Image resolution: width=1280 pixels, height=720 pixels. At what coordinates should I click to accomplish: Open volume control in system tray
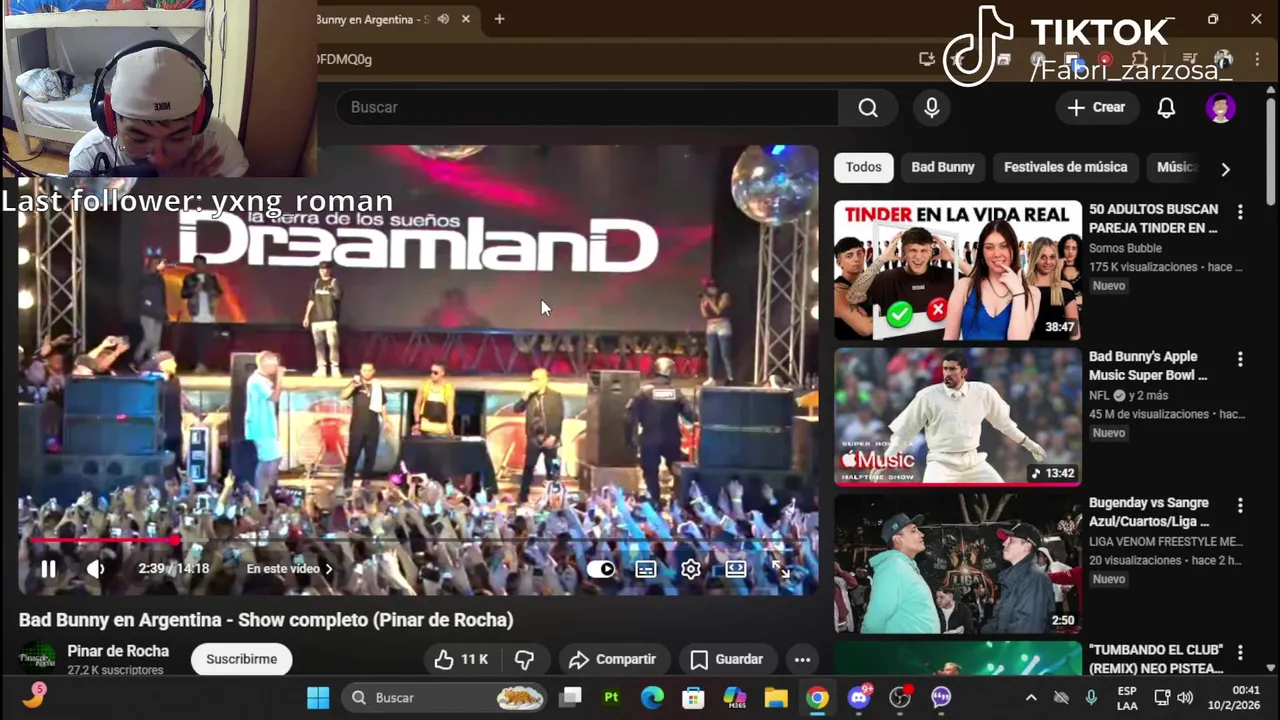click(x=1185, y=697)
